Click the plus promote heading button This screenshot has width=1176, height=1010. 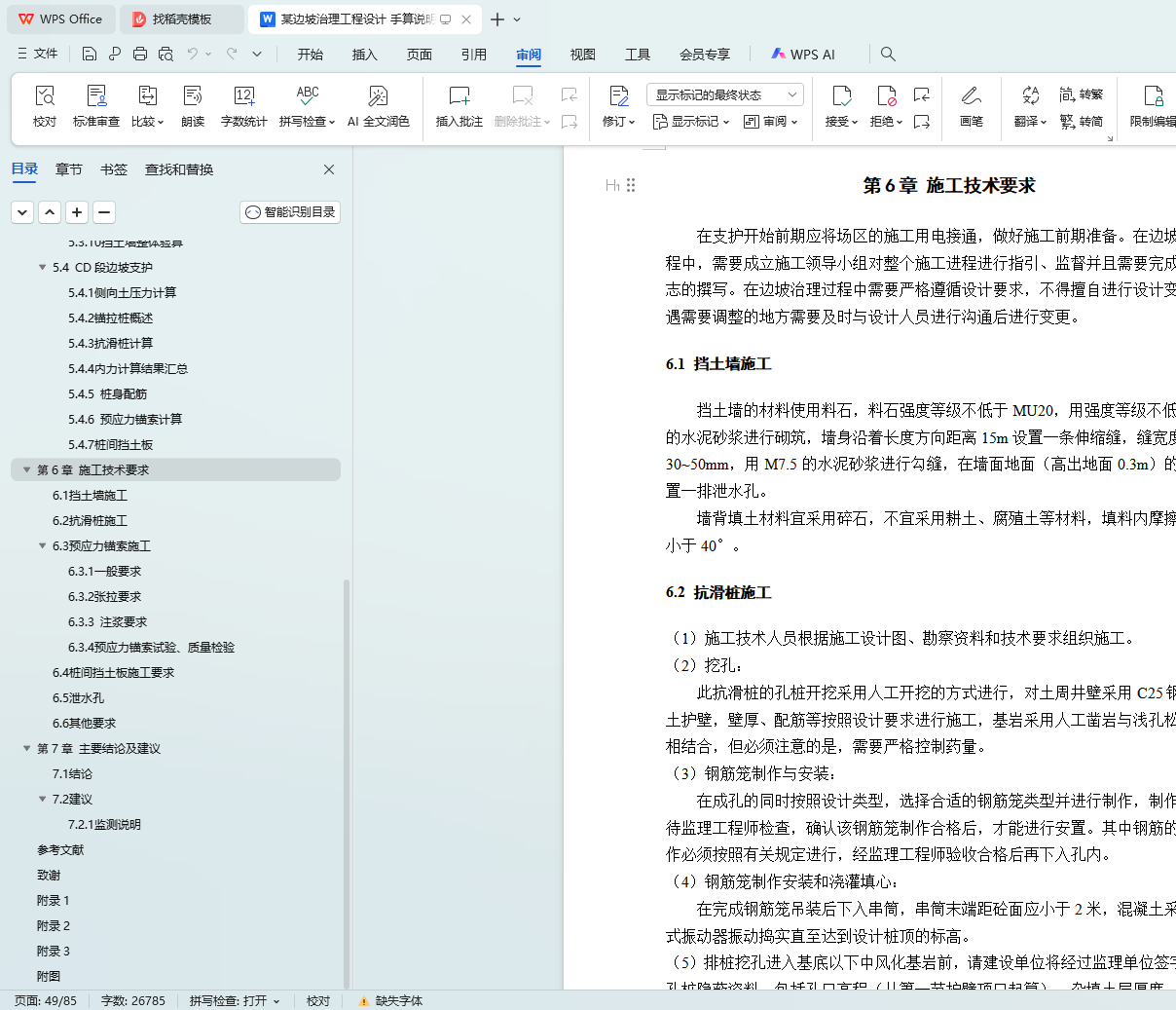click(x=77, y=212)
